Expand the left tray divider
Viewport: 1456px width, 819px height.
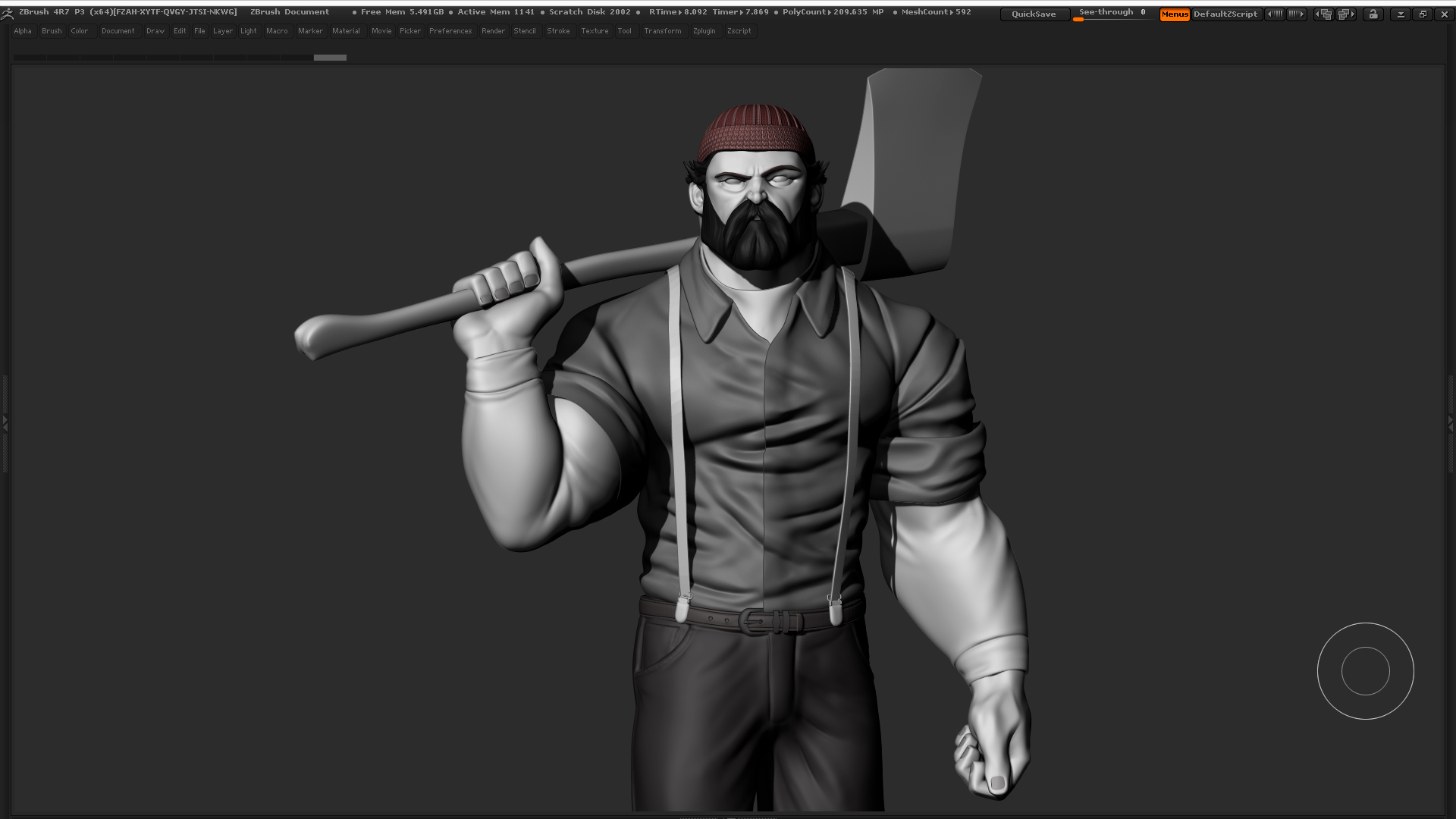coord(5,423)
